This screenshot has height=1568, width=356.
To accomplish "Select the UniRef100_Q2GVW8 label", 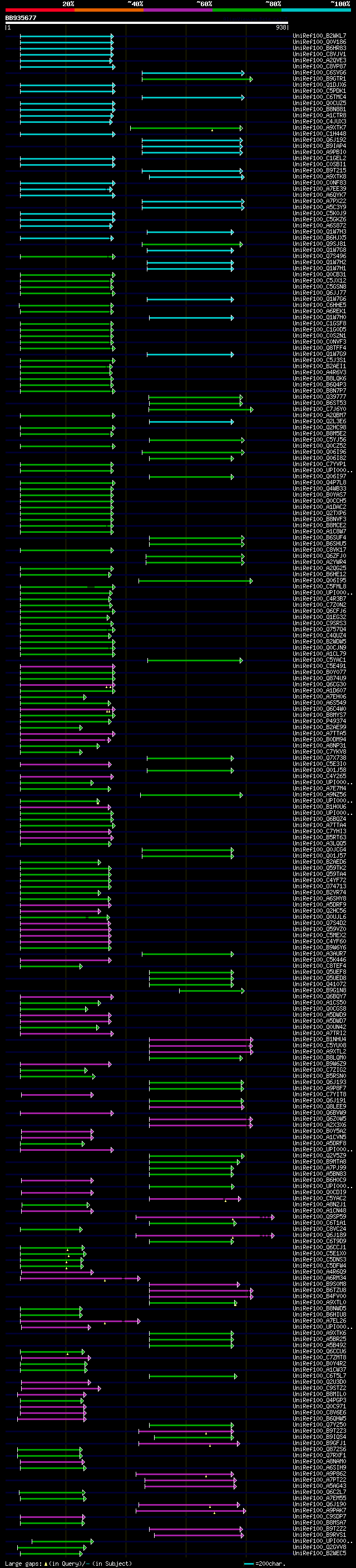I will 319,1547.
